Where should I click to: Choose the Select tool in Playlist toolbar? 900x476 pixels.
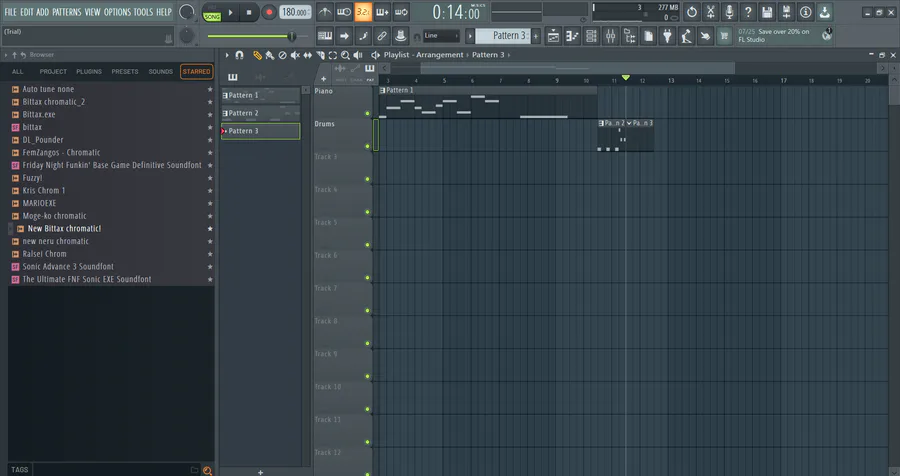click(x=333, y=55)
